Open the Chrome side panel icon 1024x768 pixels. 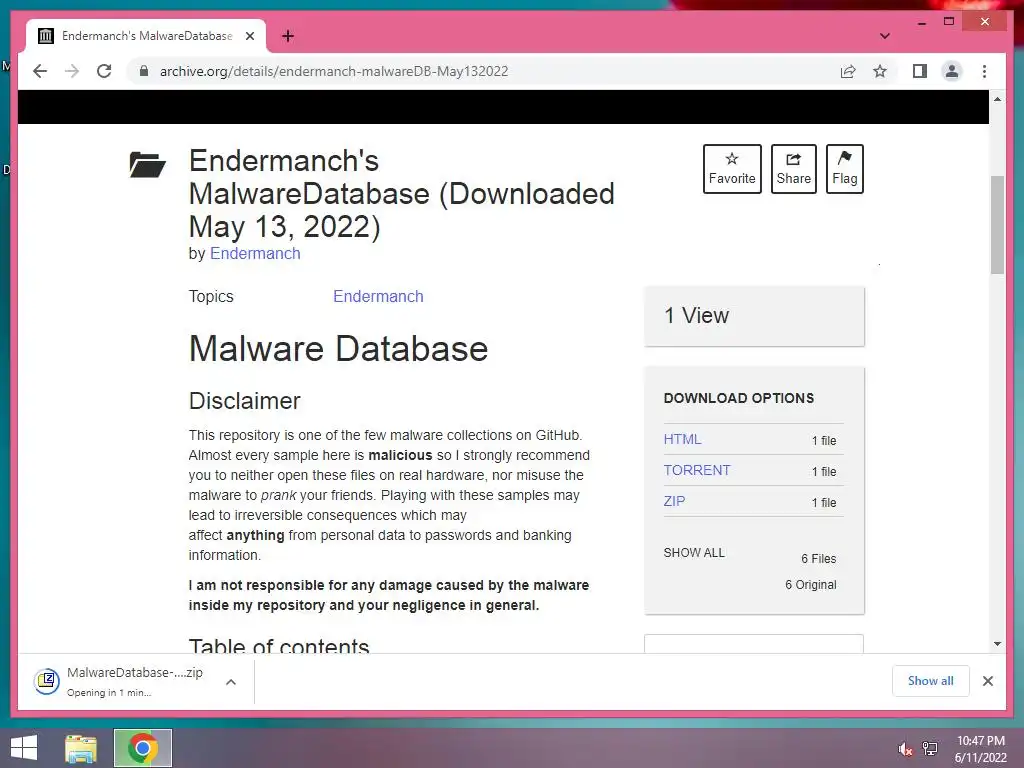click(920, 71)
